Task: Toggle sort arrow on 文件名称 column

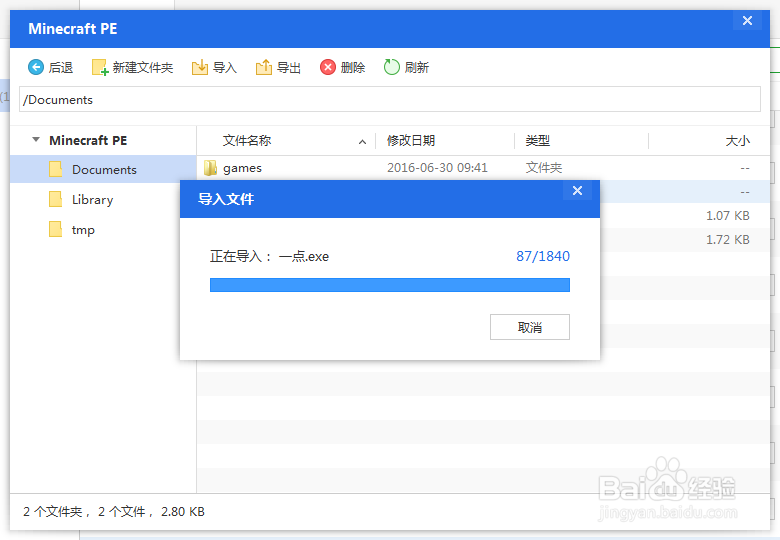Action: coord(363,142)
